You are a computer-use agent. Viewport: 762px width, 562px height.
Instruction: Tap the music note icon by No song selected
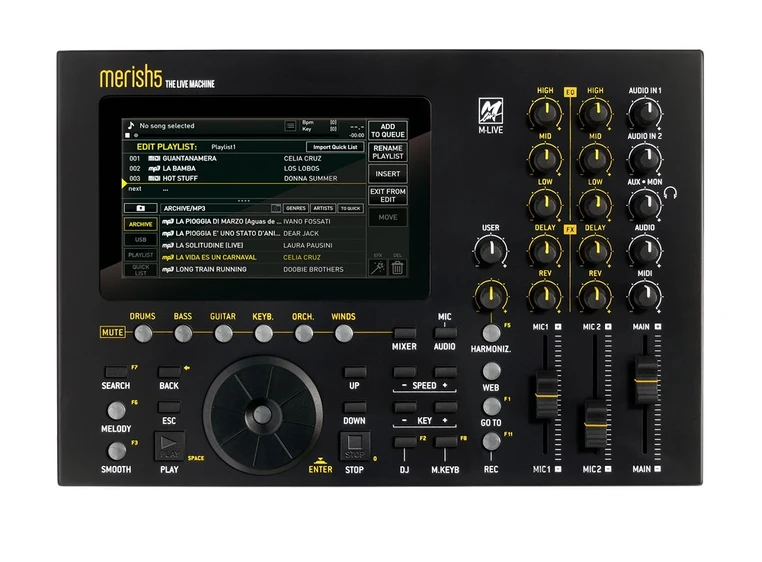[x=130, y=125]
